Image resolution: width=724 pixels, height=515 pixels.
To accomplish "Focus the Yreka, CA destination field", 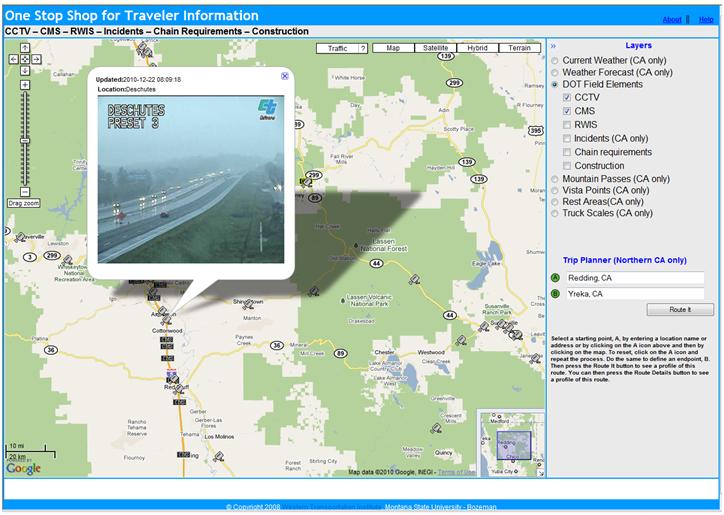I will [x=635, y=294].
